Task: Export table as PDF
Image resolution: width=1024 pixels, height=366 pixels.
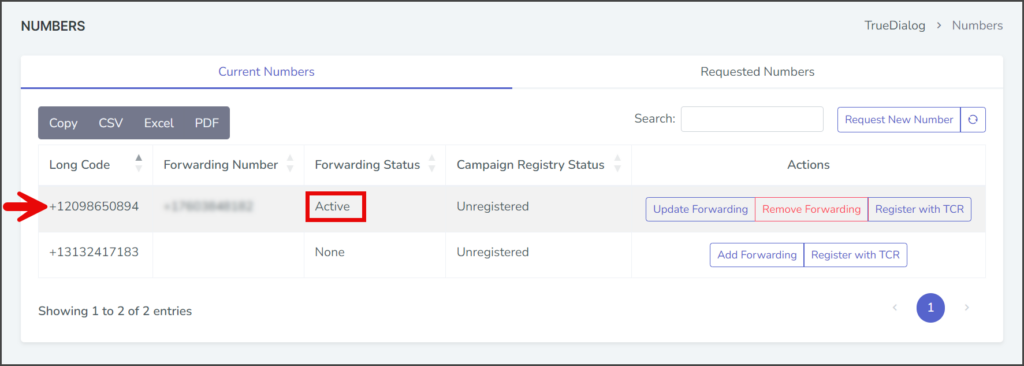Action: click(x=207, y=123)
